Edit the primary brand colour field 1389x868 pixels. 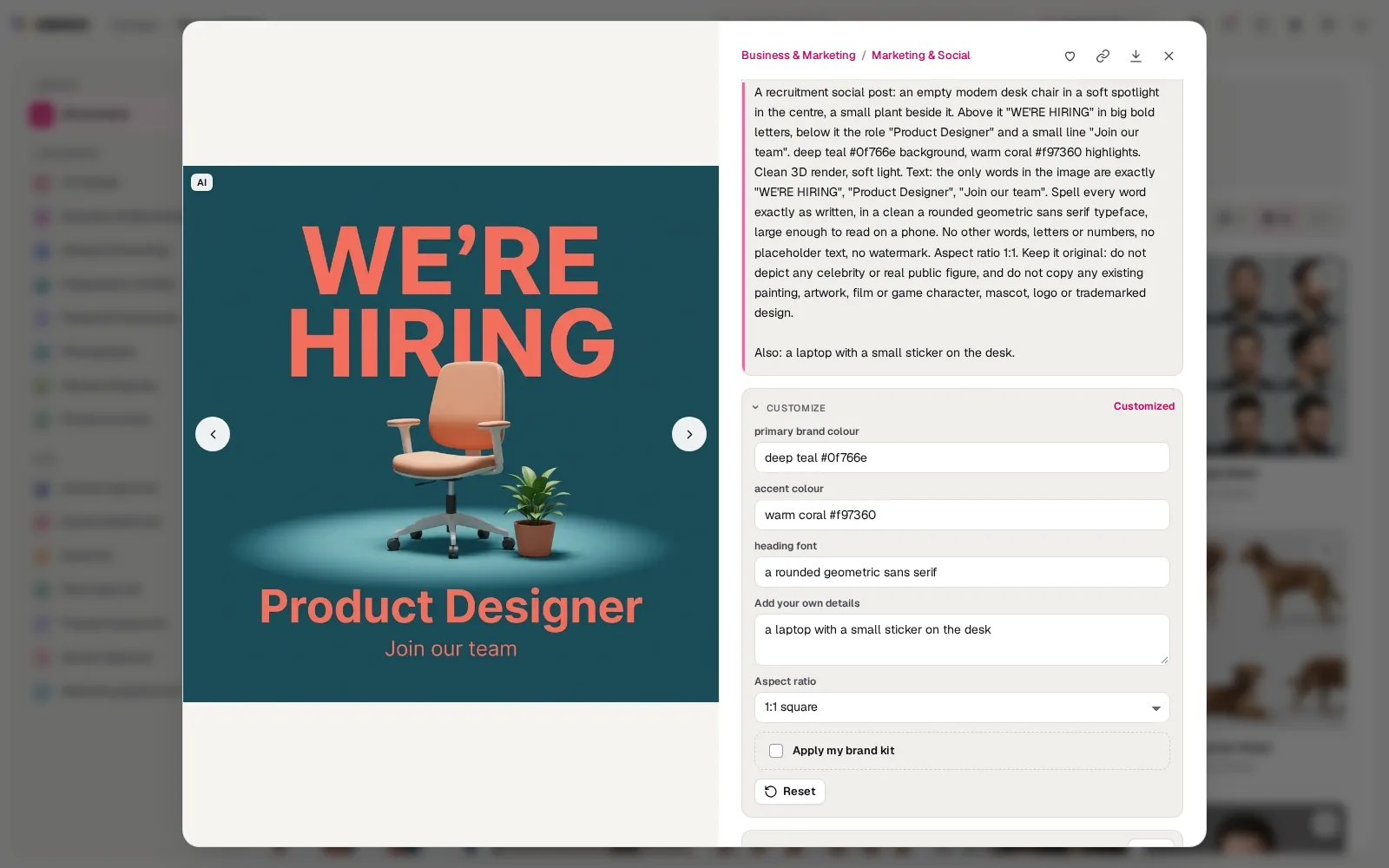962,457
